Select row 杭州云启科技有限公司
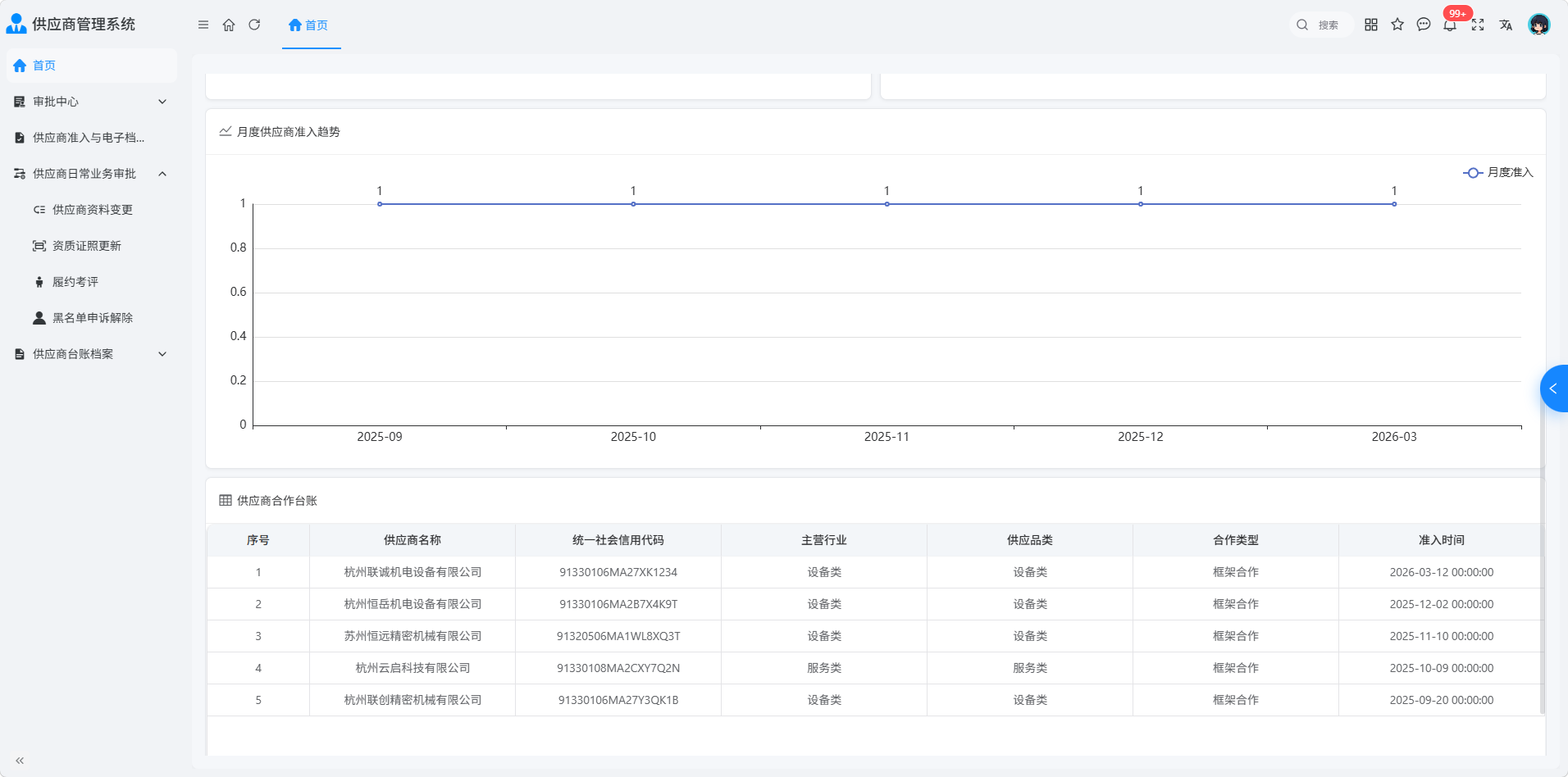The height and width of the screenshot is (777, 1568). point(875,668)
